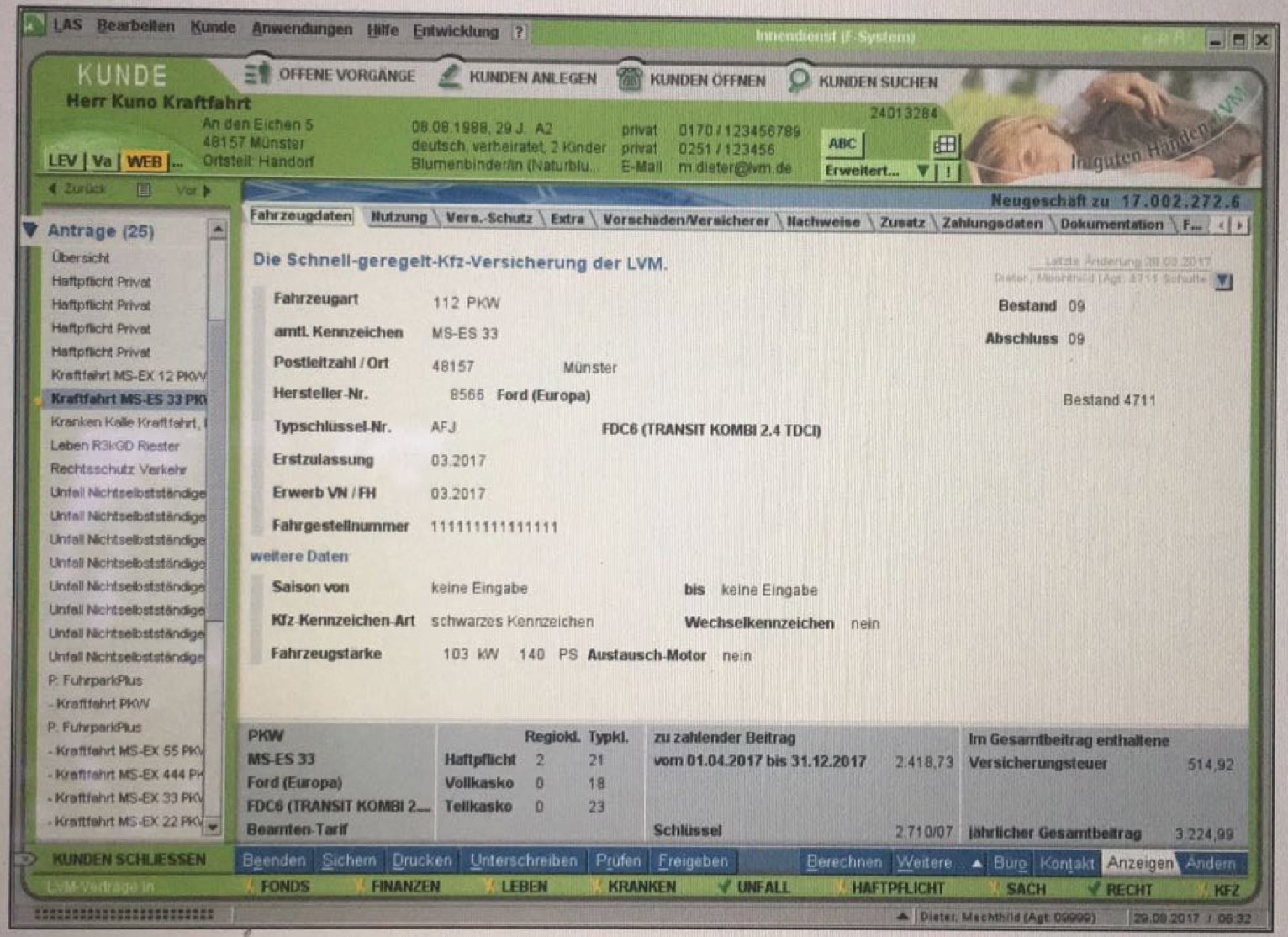Click the FONDS contract indicator

pos(277,886)
